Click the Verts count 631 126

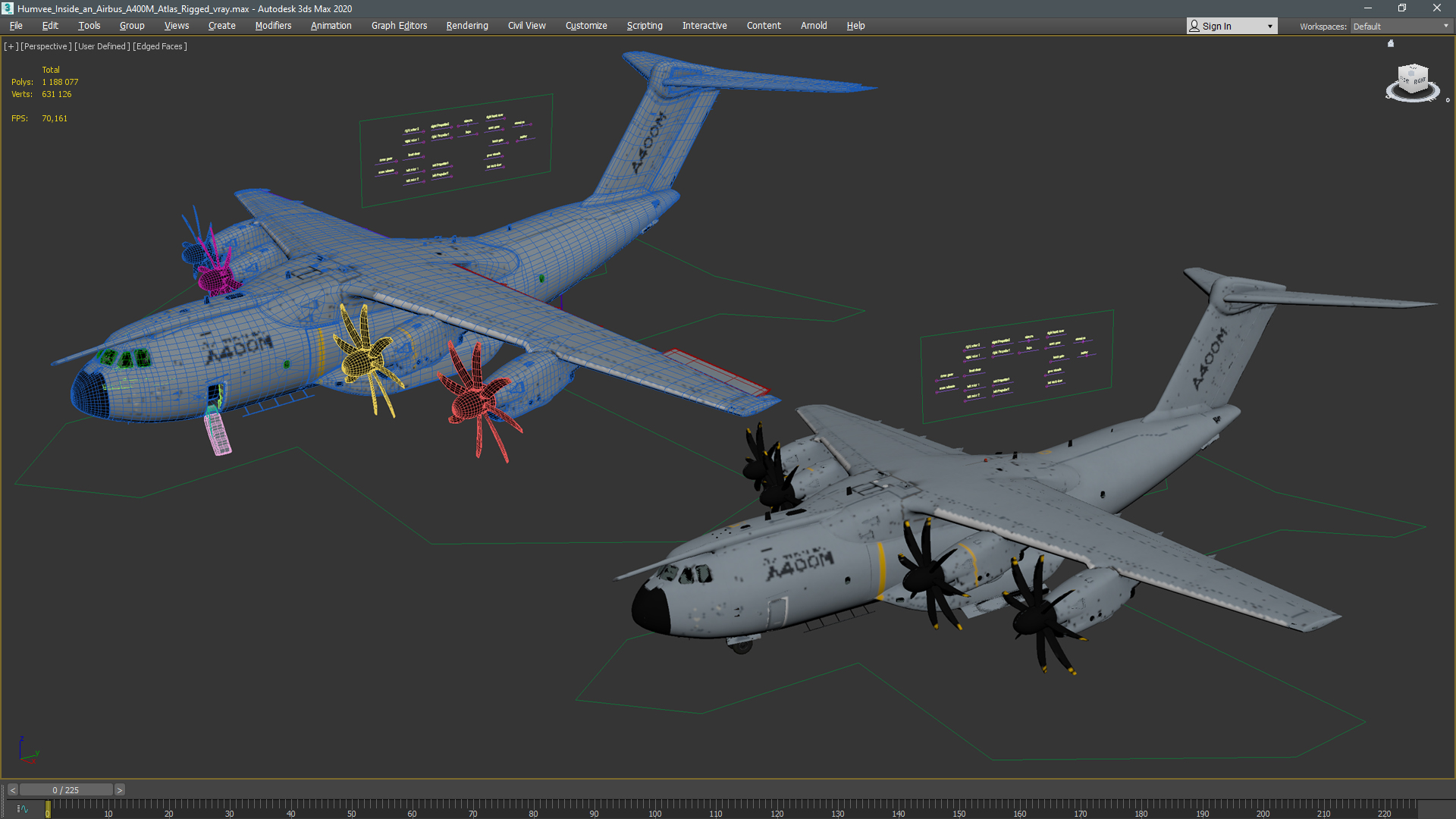tap(57, 94)
